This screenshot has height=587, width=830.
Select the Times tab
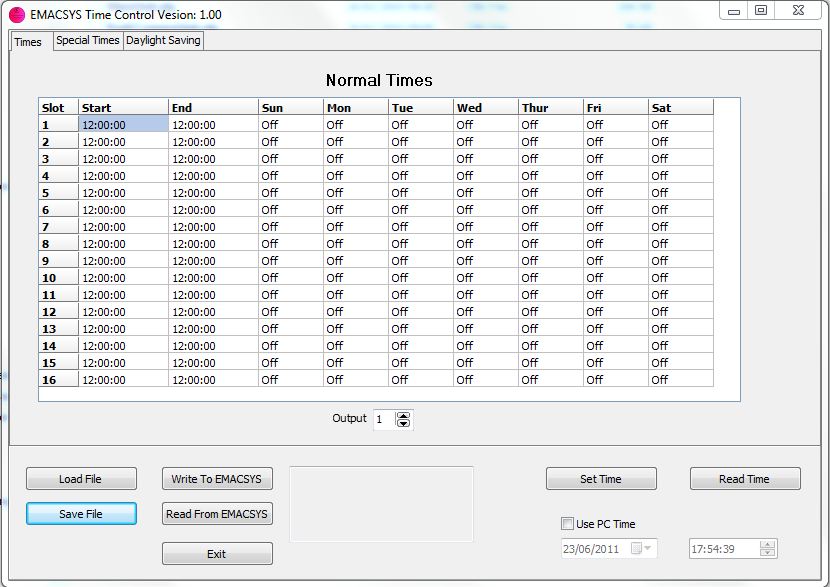pos(28,42)
